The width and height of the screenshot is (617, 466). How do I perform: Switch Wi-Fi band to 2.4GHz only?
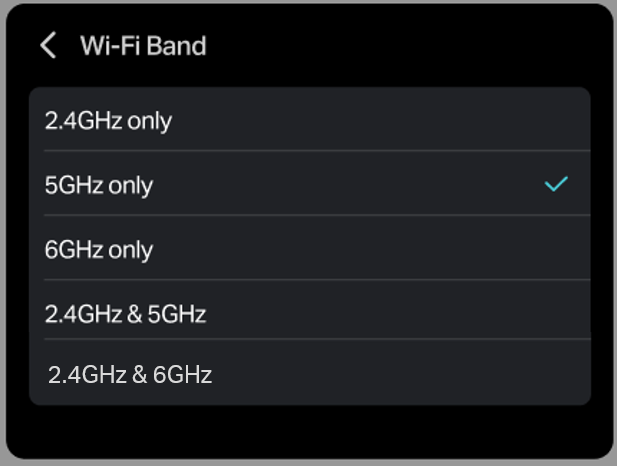[108, 121]
